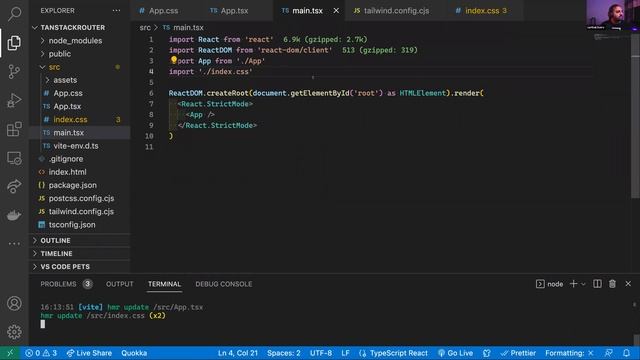The width and height of the screenshot is (640, 360).
Task: Expand the node_modules folder
Action: point(80,40)
